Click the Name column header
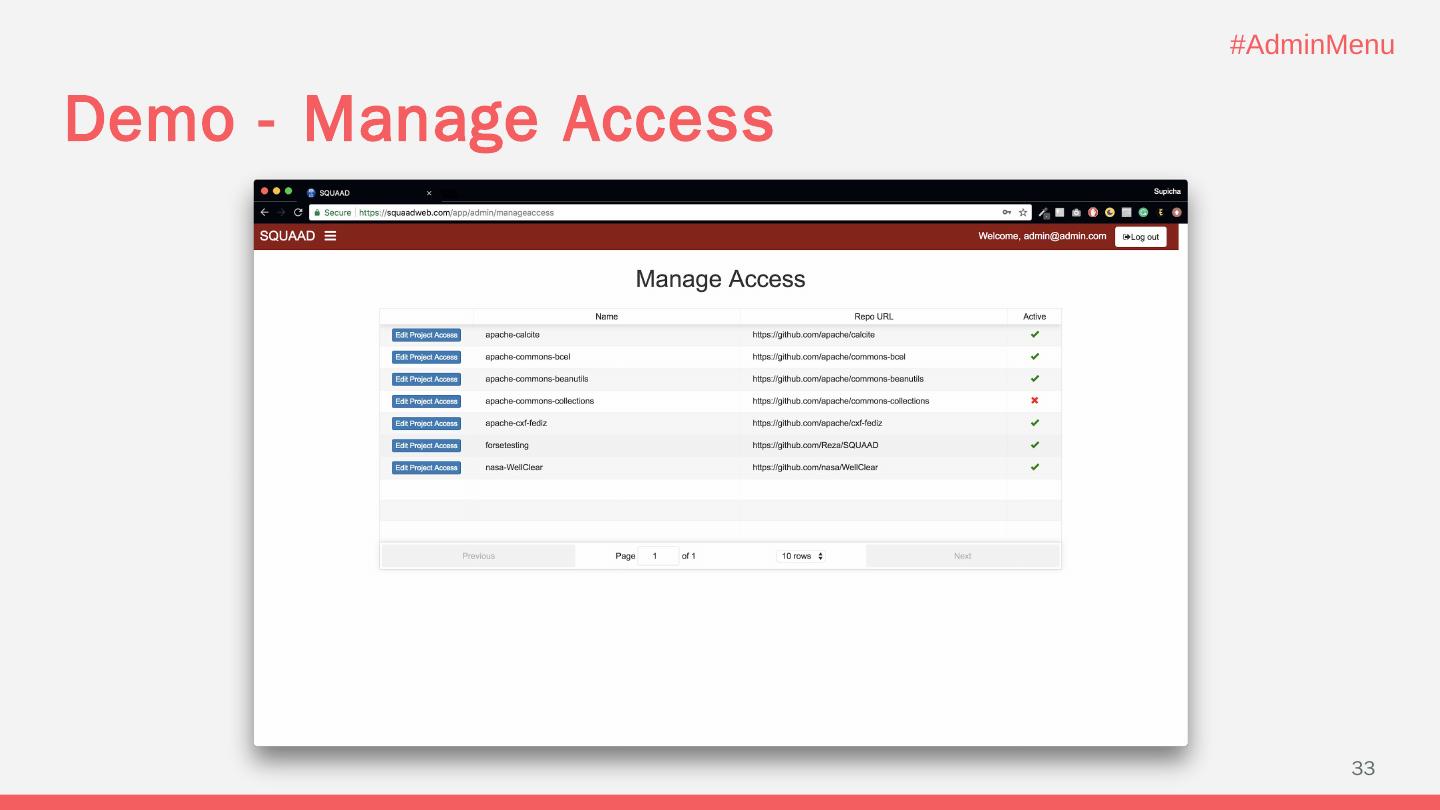Image resolution: width=1440 pixels, height=810 pixels. click(x=607, y=317)
